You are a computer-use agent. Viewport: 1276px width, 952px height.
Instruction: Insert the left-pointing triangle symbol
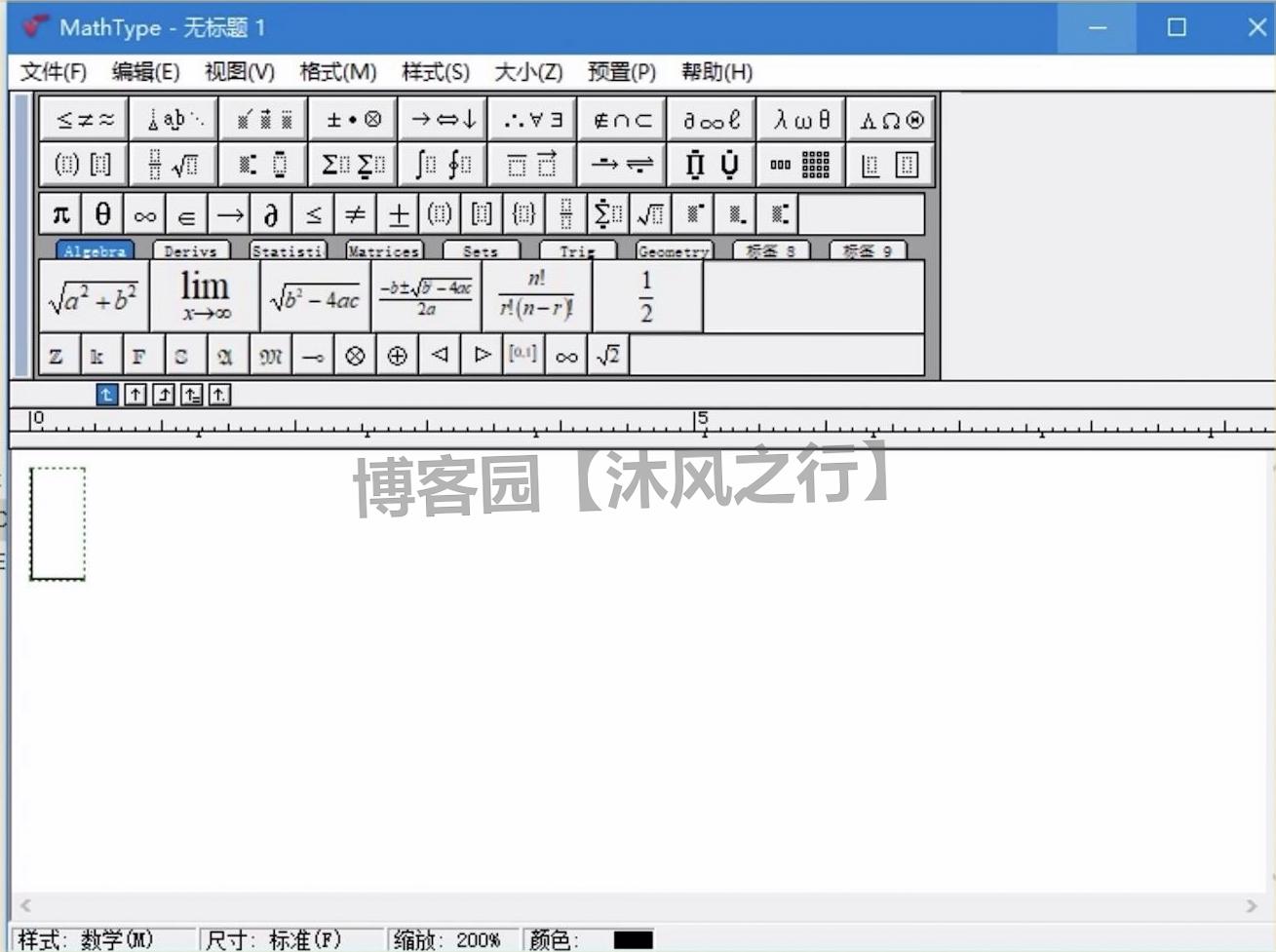coord(440,356)
